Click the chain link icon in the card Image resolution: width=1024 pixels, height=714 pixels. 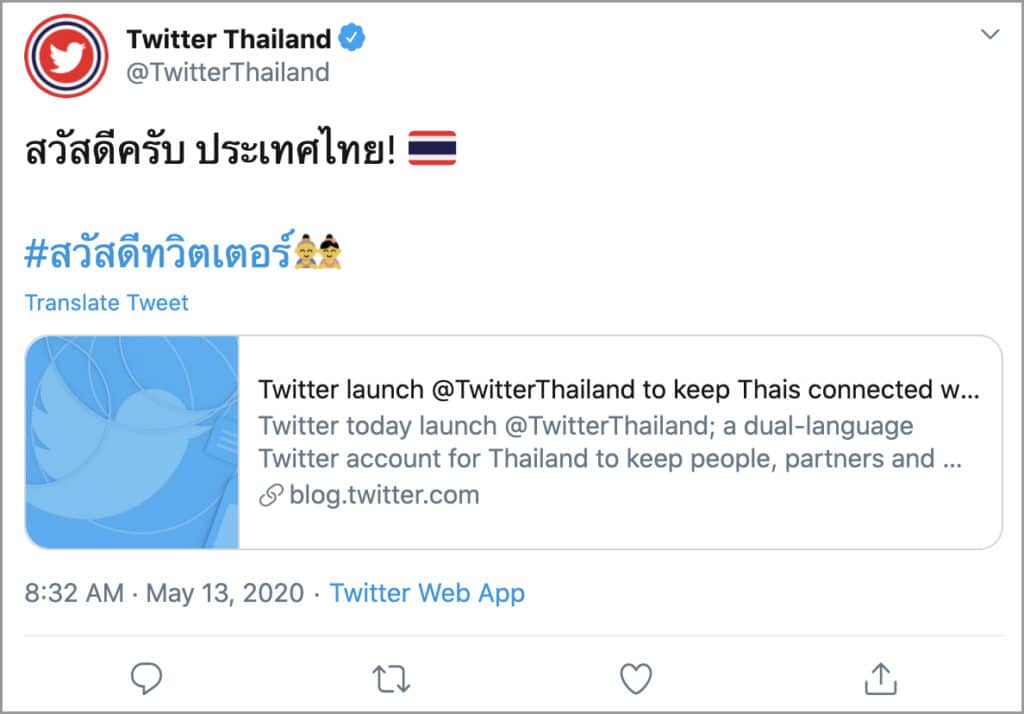[270, 495]
